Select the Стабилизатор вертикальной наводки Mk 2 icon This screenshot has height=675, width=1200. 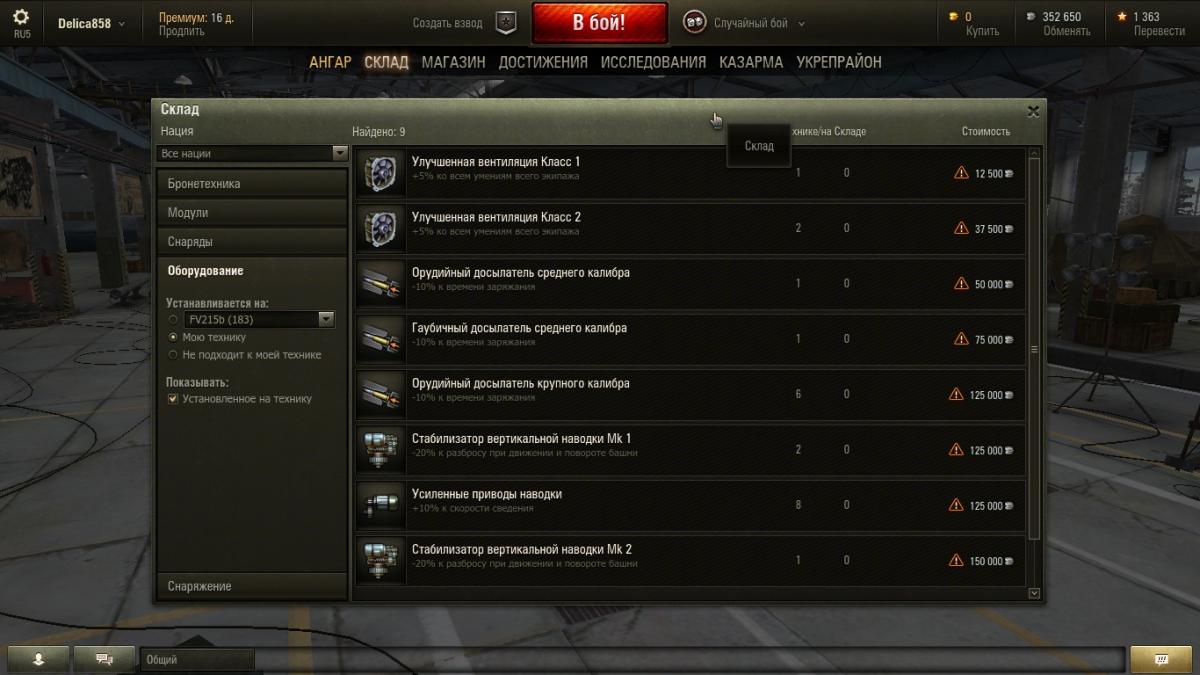(x=380, y=561)
